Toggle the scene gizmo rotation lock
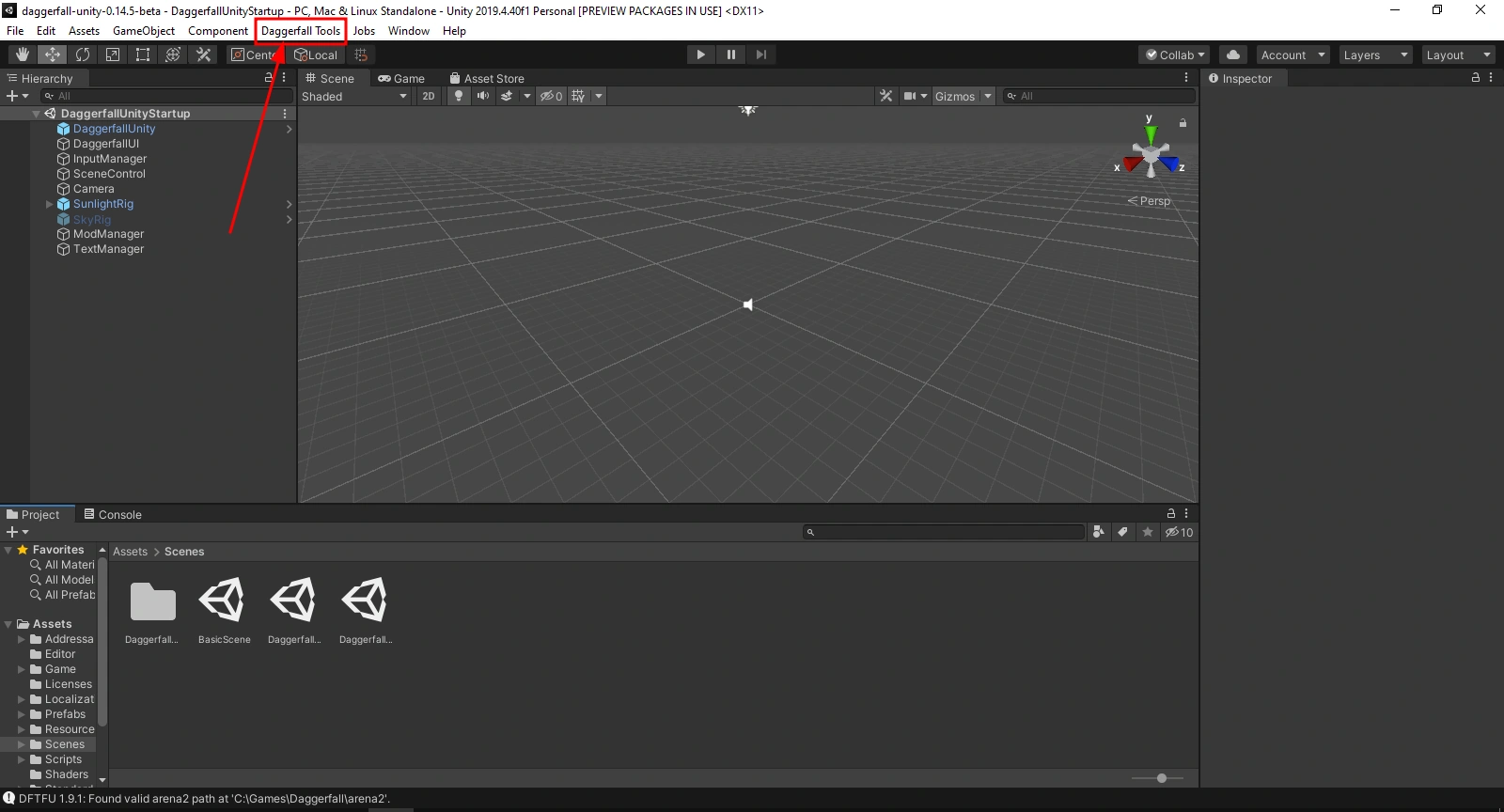 pyautogui.click(x=1183, y=123)
